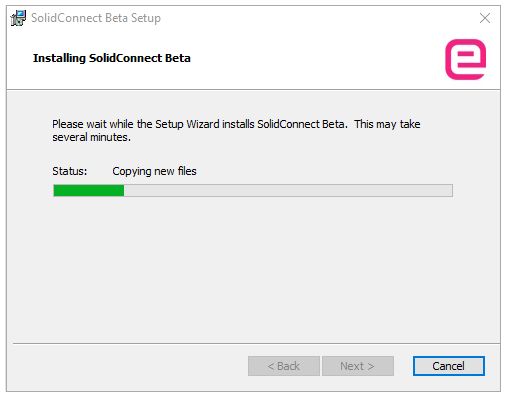Screen dimensions: 509x397
Task: Select the Installing SolidConnect Beta heading
Action: click(x=112, y=58)
